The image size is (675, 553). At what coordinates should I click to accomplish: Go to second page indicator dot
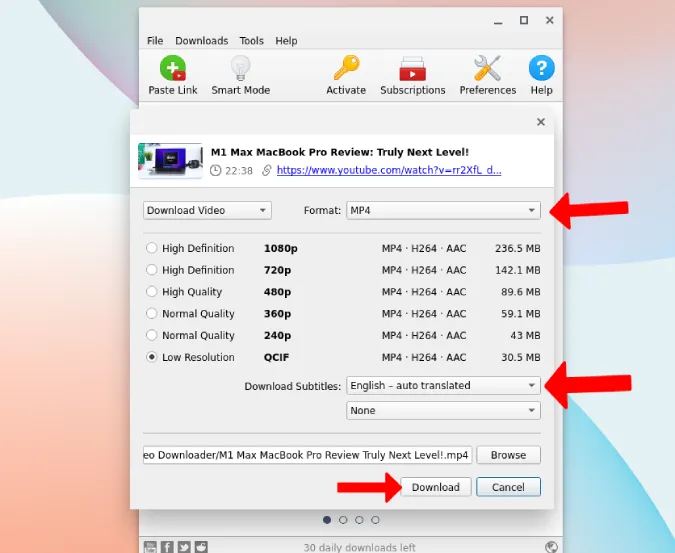[343, 520]
